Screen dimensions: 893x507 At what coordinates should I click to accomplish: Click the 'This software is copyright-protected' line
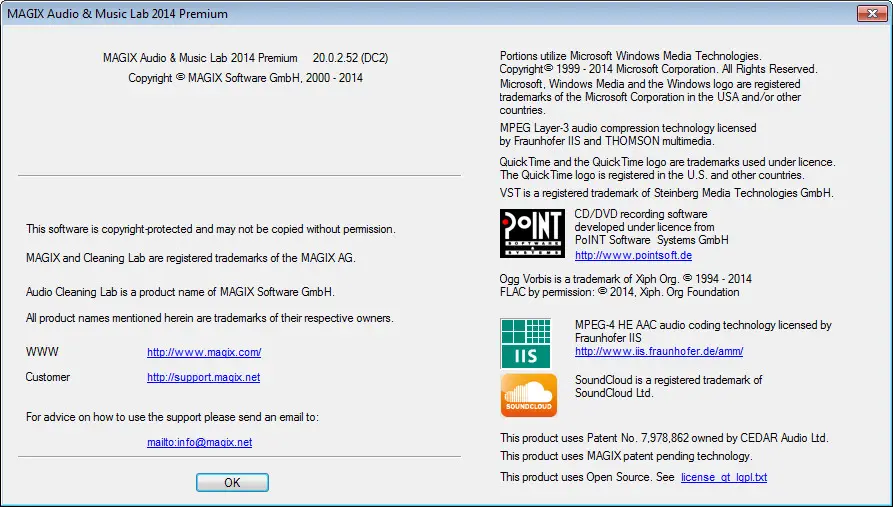pos(211,230)
